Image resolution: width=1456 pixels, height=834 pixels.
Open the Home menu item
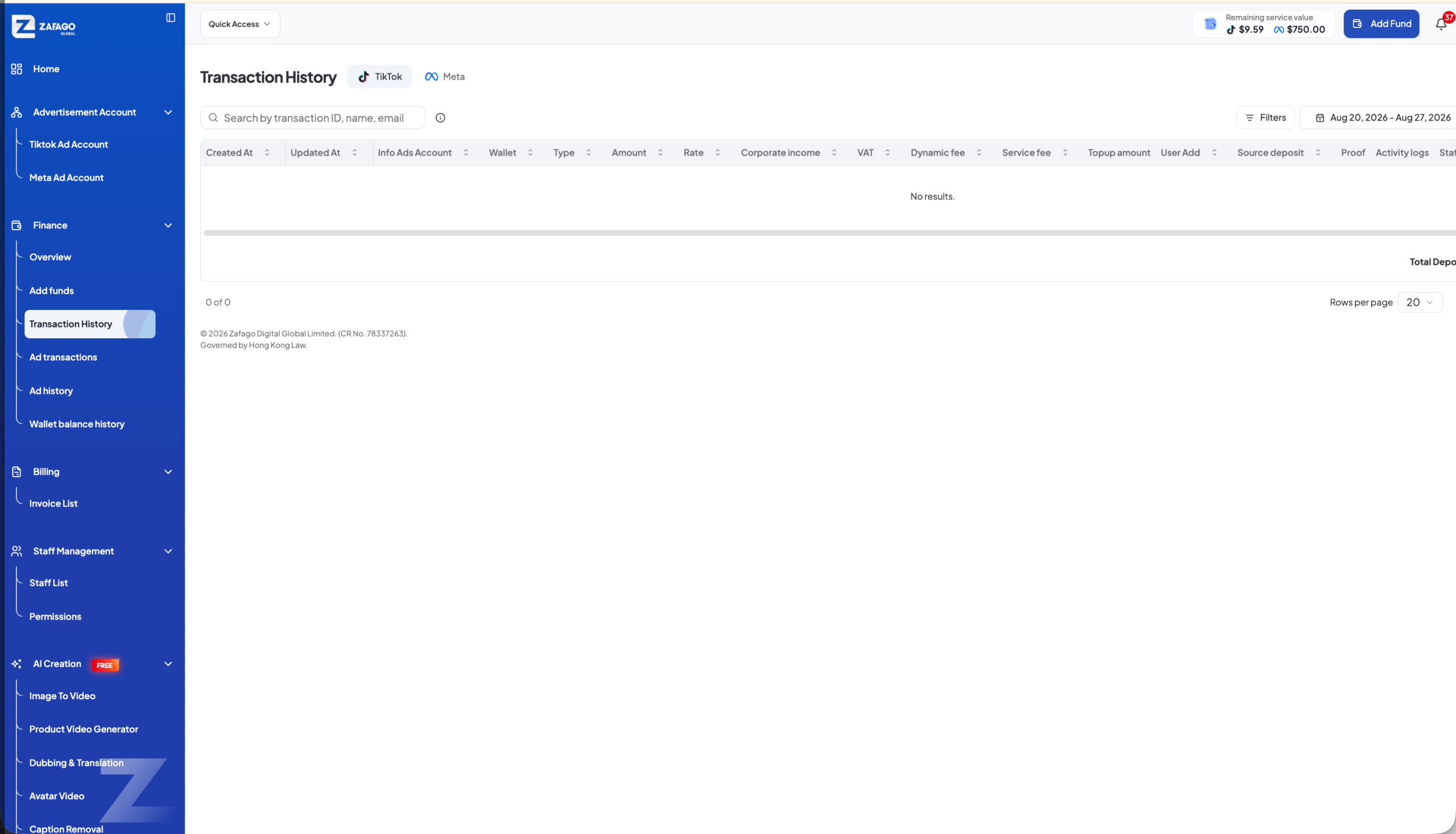point(46,69)
